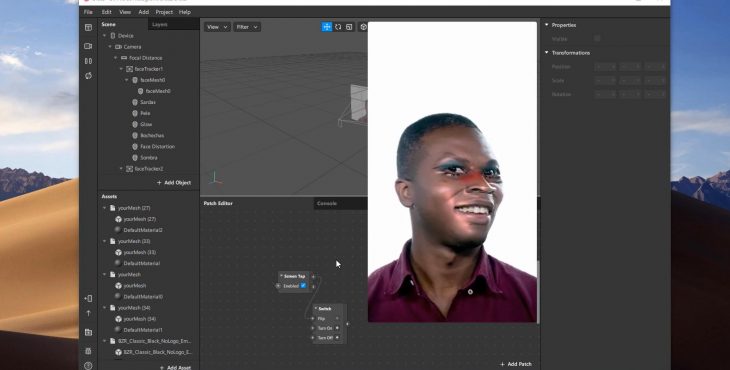This screenshot has height=370, width=730.
Task: Select Pele in Scene tree
Action: (x=145, y=113)
